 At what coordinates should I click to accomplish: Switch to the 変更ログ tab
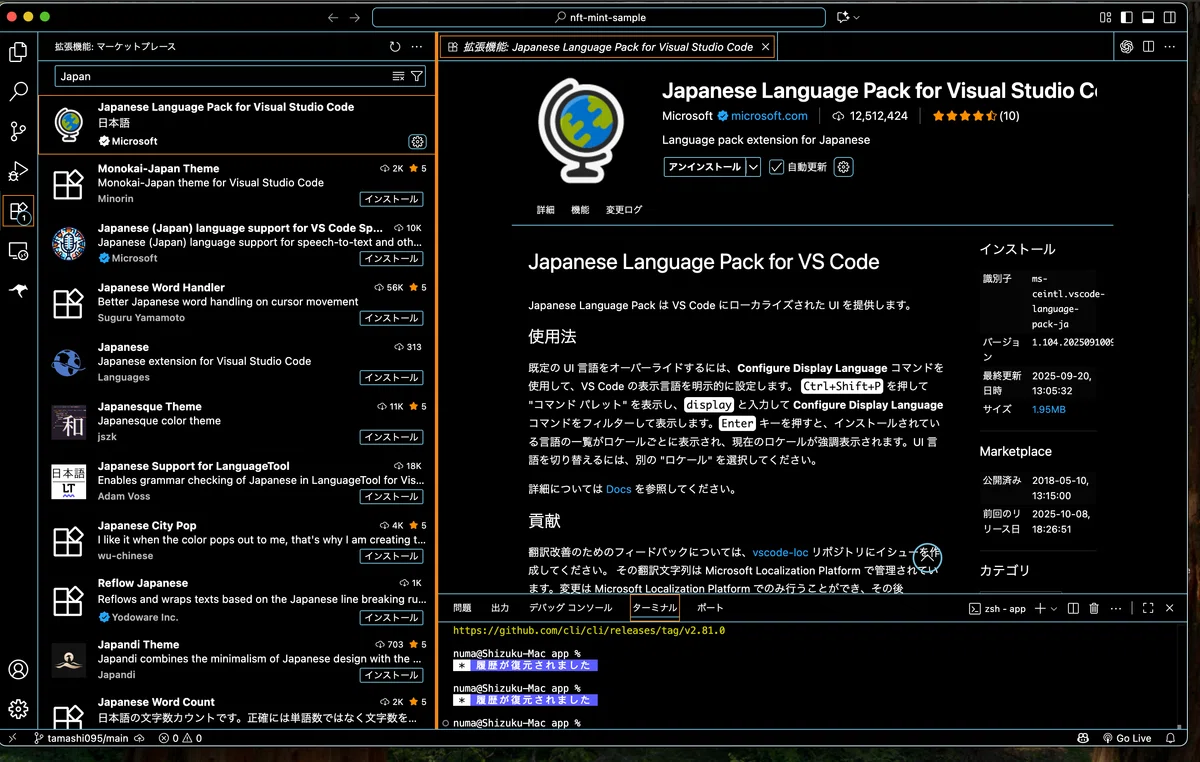pyautogui.click(x=624, y=210)
